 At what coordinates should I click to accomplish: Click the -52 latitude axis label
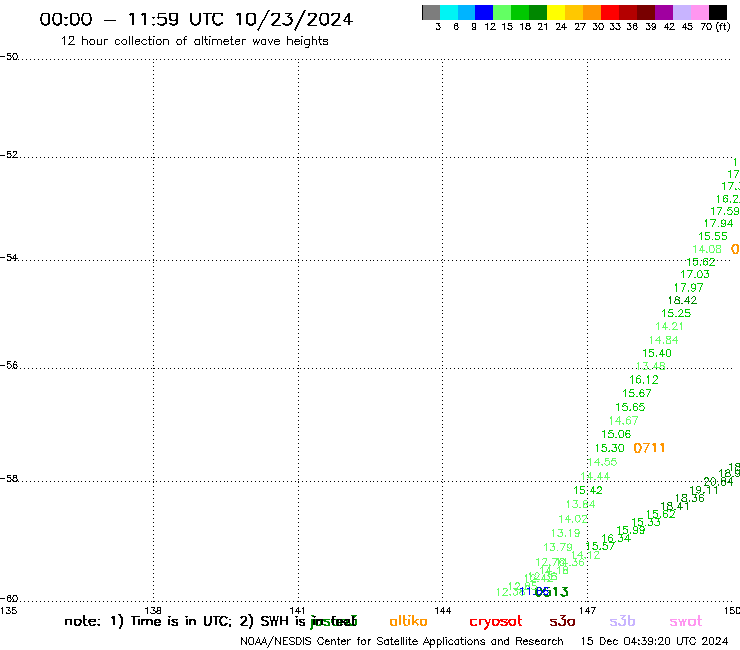pos(9,155)
